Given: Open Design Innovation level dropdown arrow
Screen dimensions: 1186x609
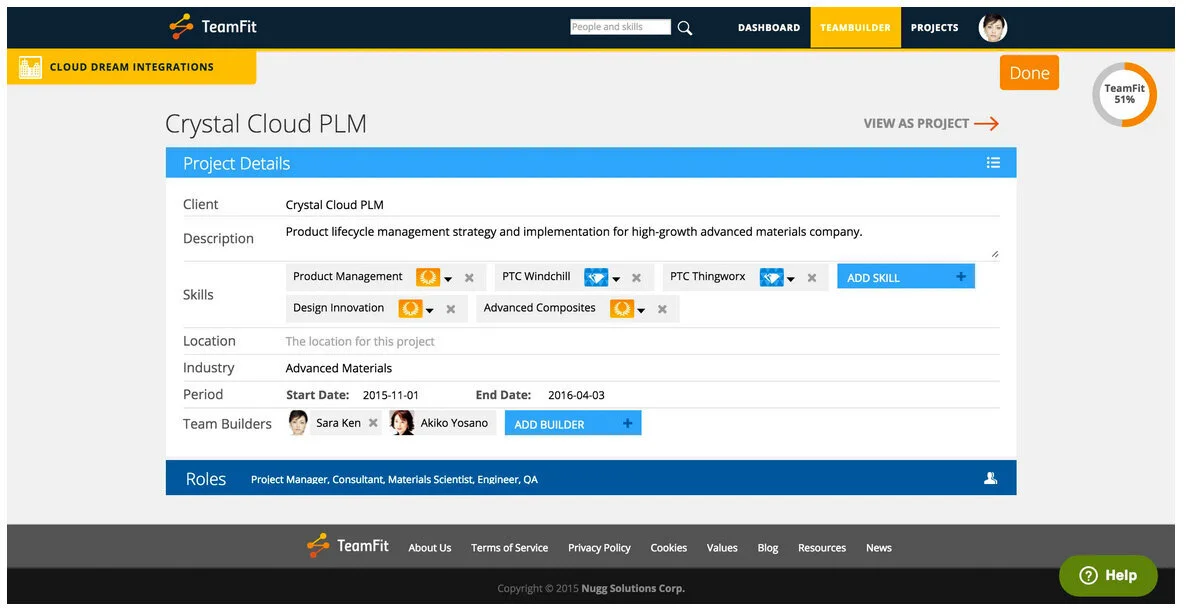Looking at the screenshot, I should coord(430,310).
